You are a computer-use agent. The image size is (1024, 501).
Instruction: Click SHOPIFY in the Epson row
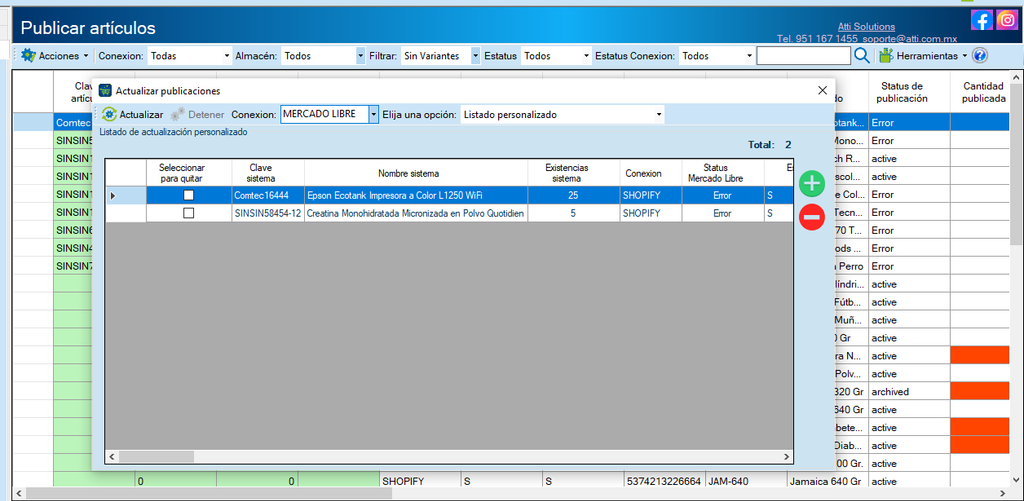point(650,195)
